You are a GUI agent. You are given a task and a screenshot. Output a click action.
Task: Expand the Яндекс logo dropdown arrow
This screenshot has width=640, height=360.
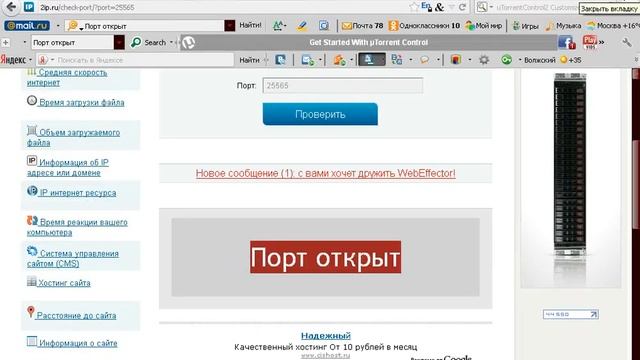pos(30,60)
